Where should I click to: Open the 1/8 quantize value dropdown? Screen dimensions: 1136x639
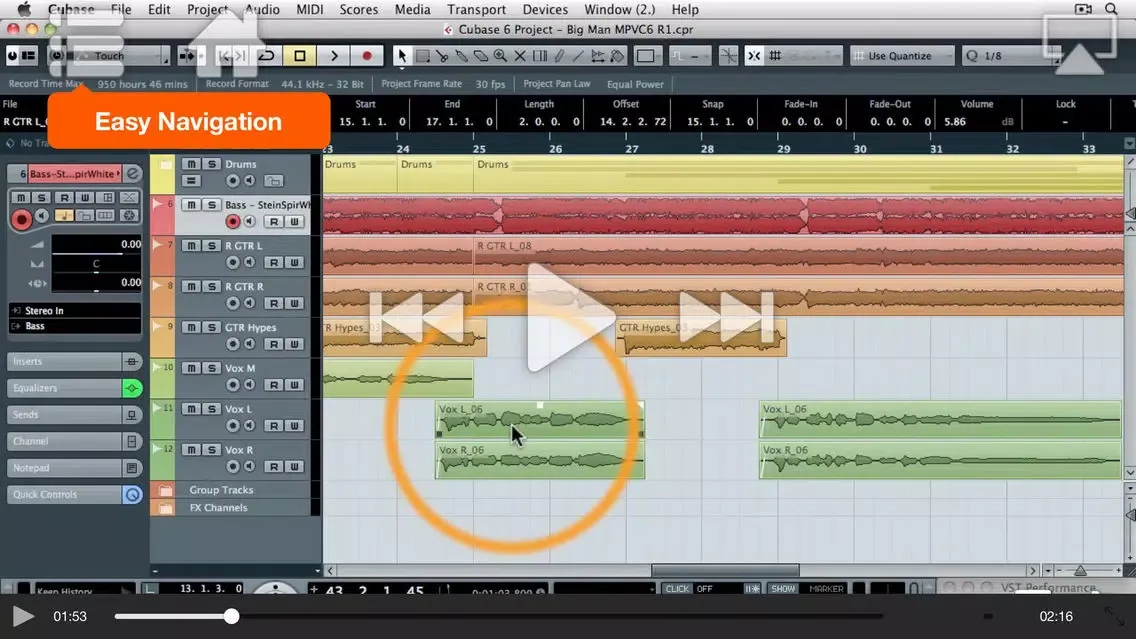click(1011, 56)
